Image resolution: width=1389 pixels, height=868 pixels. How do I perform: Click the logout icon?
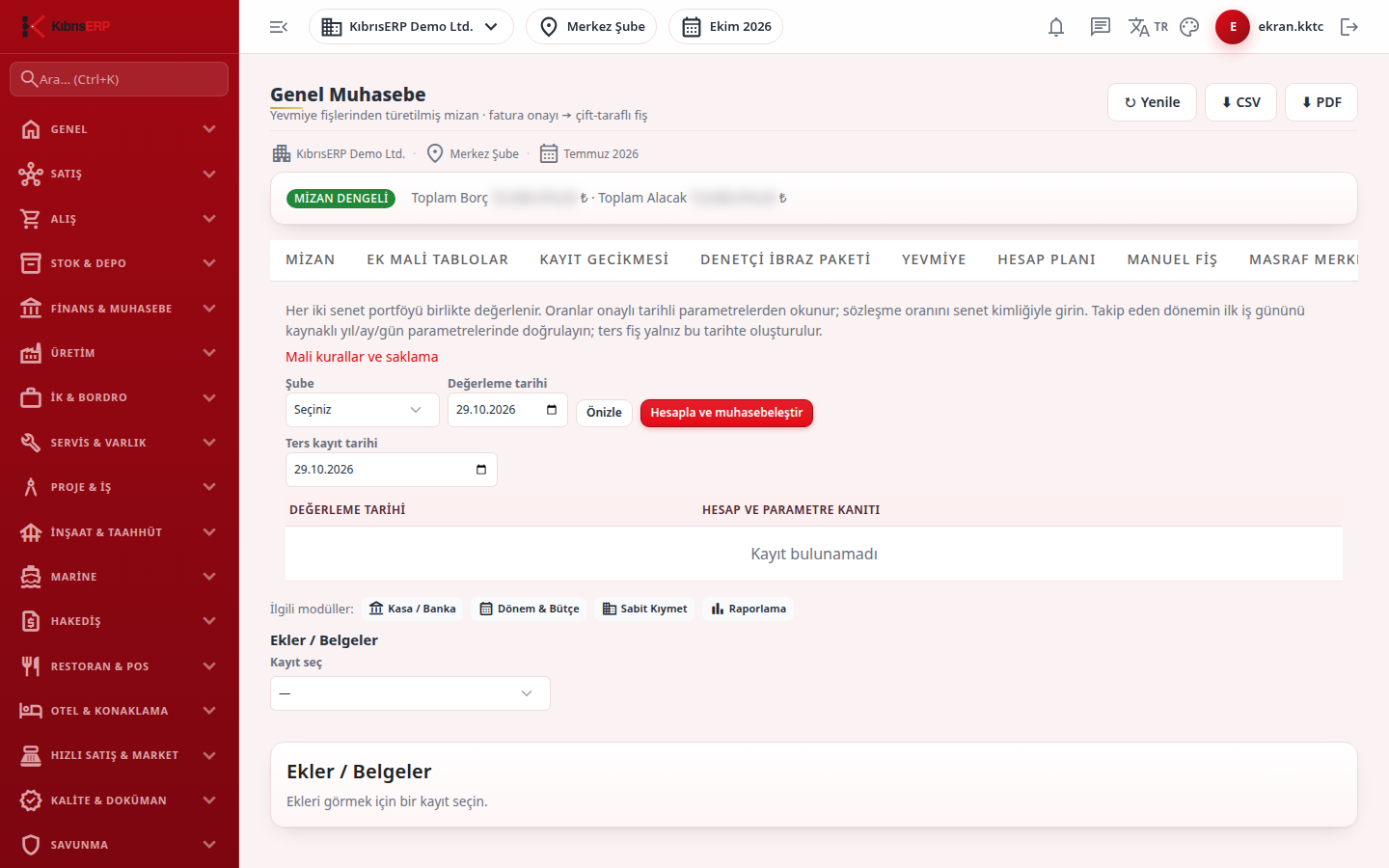pyautogui.click(x=1349, y=27)
